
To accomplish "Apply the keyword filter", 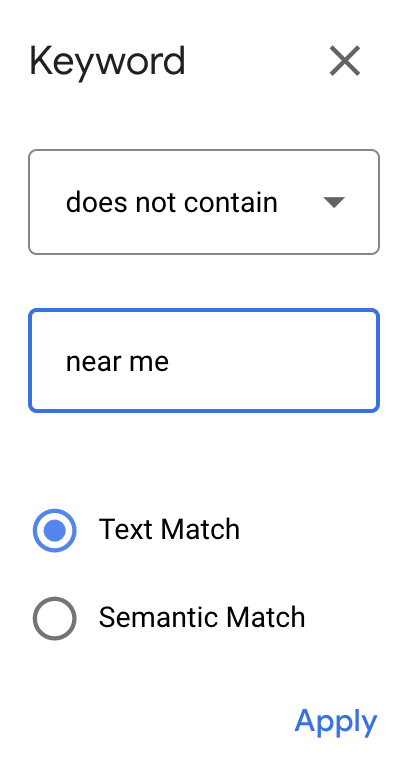I will 336,722.
